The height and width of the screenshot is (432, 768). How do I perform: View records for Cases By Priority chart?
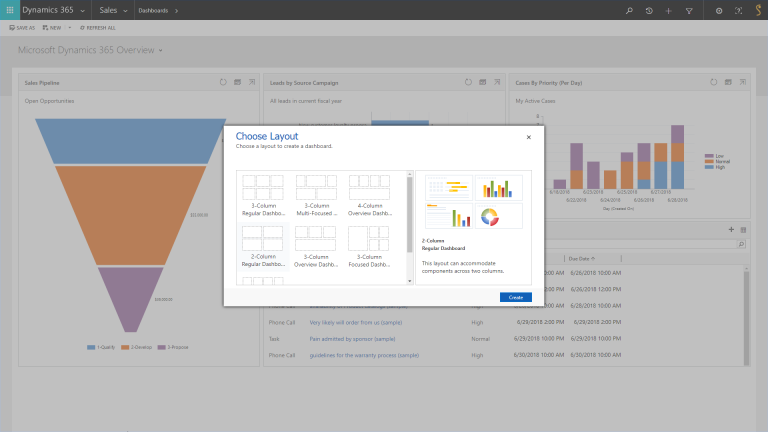click(728, 82)
